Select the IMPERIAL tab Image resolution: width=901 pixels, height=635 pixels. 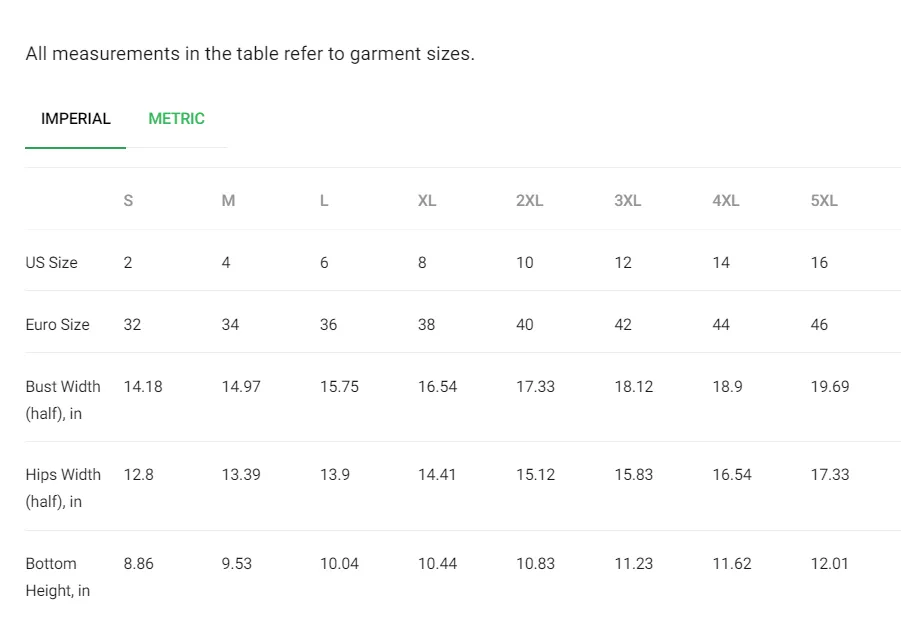(x=75, y=118)
